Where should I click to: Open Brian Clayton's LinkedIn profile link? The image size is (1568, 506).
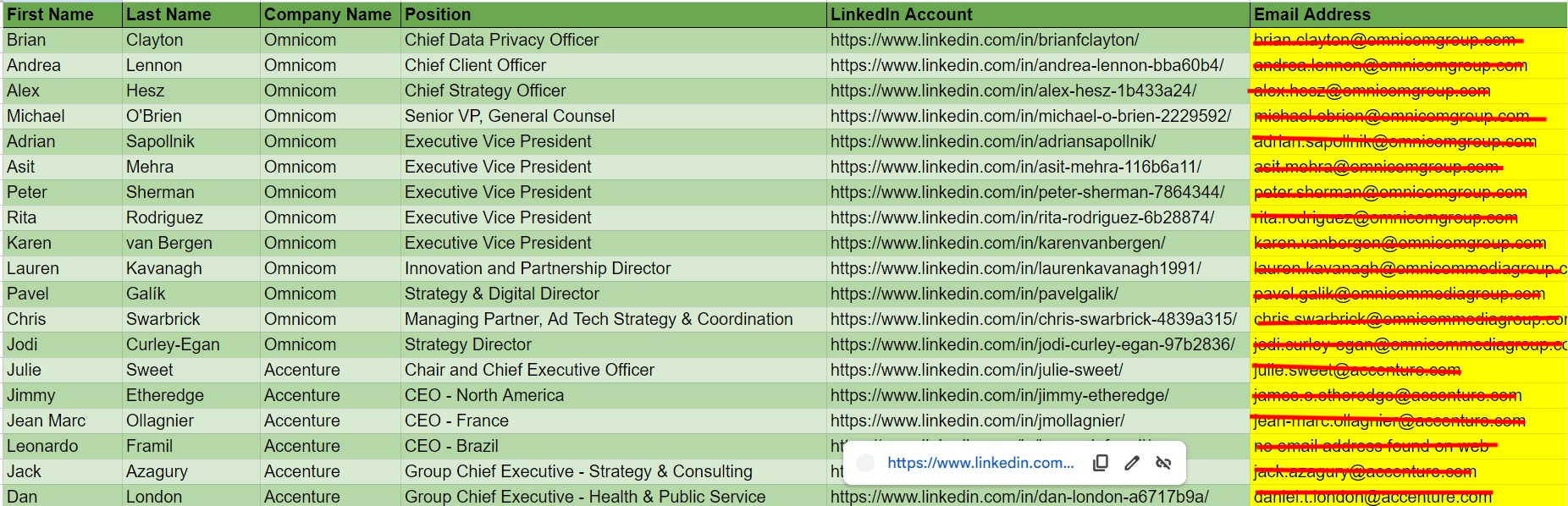pos(984,40)
